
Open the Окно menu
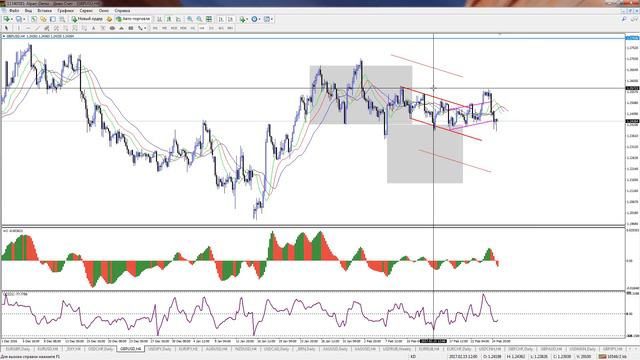pos(104,11)
